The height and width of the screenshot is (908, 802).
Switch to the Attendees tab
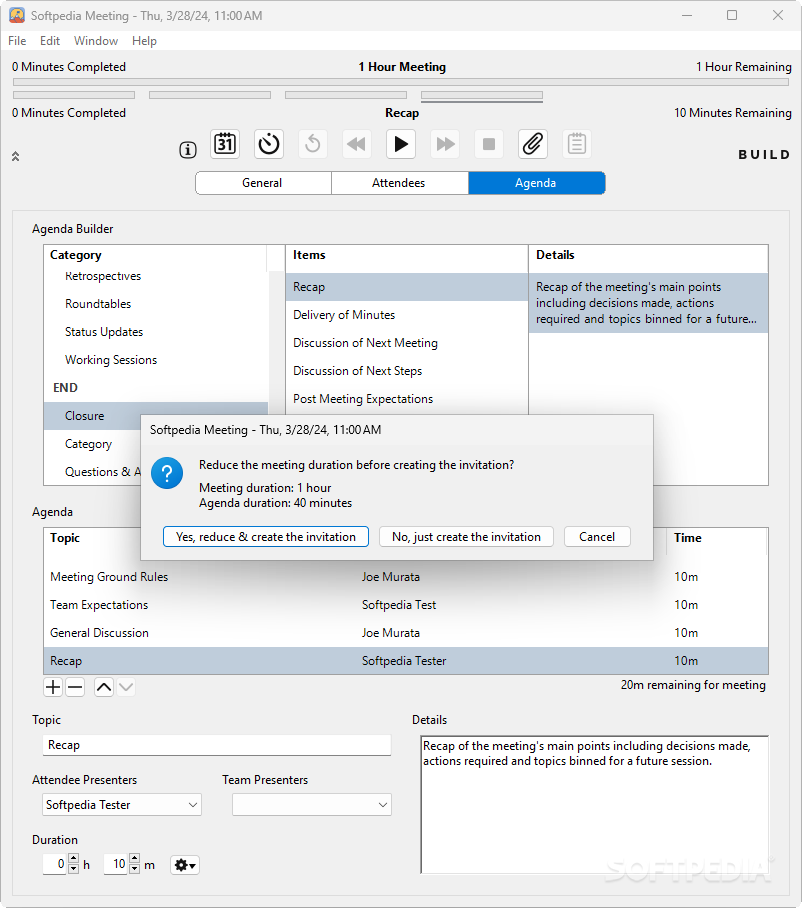(400, 183)
